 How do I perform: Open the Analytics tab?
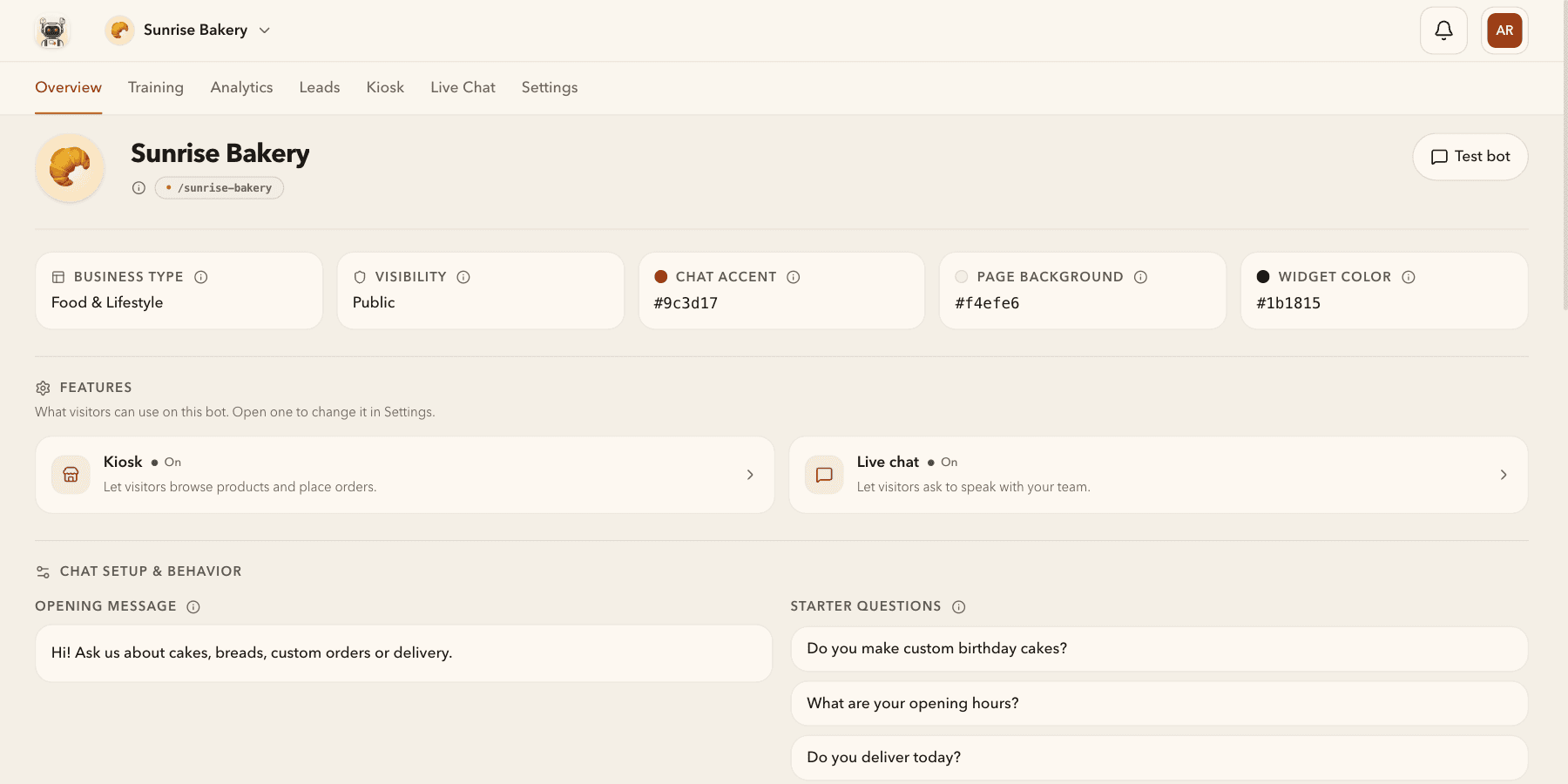pyautogui.click(x=241, y=87)
